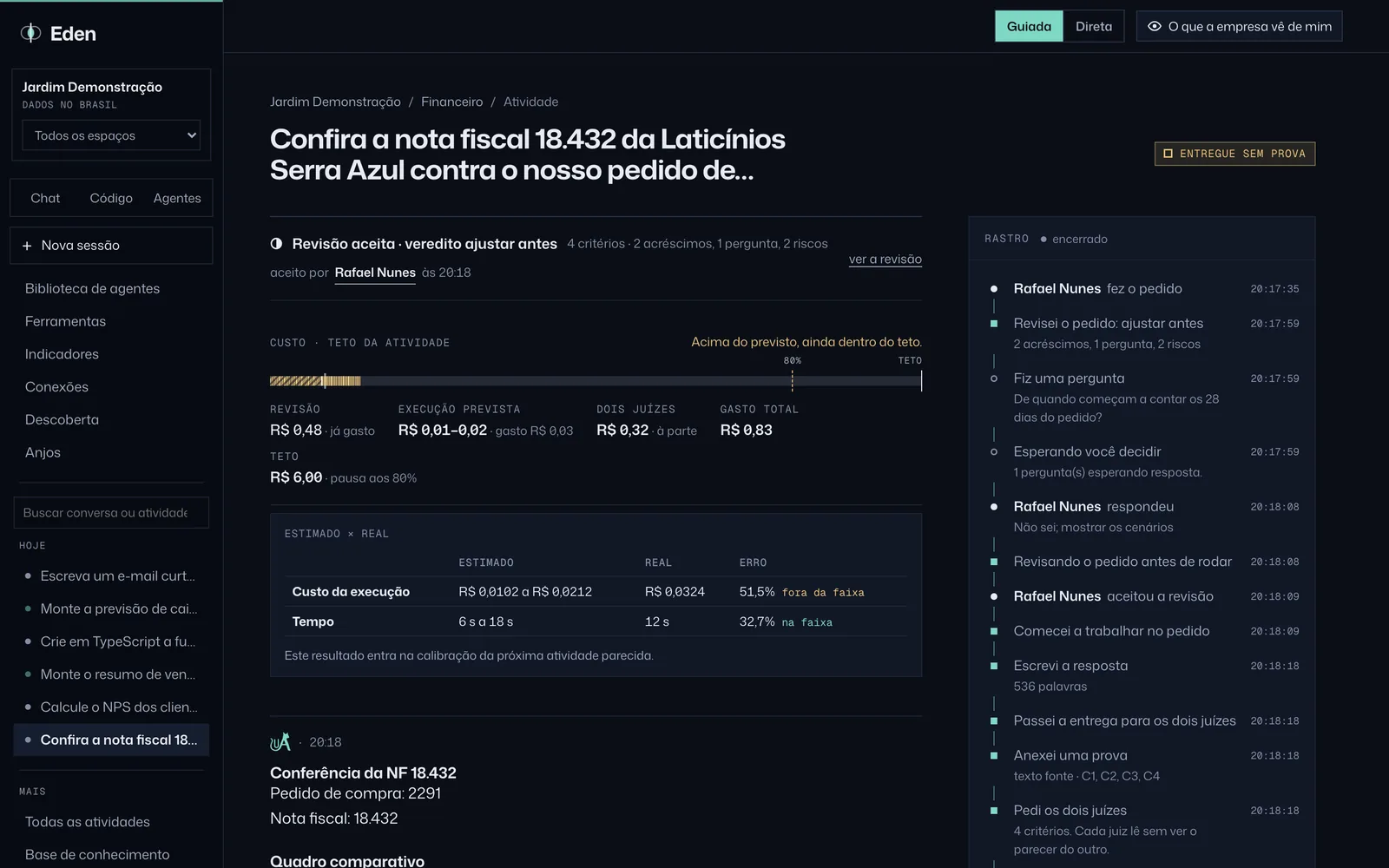Click the eye icon in the top bar
The height and width of the screenshot is (868, 1389).
pos(1154,26)
